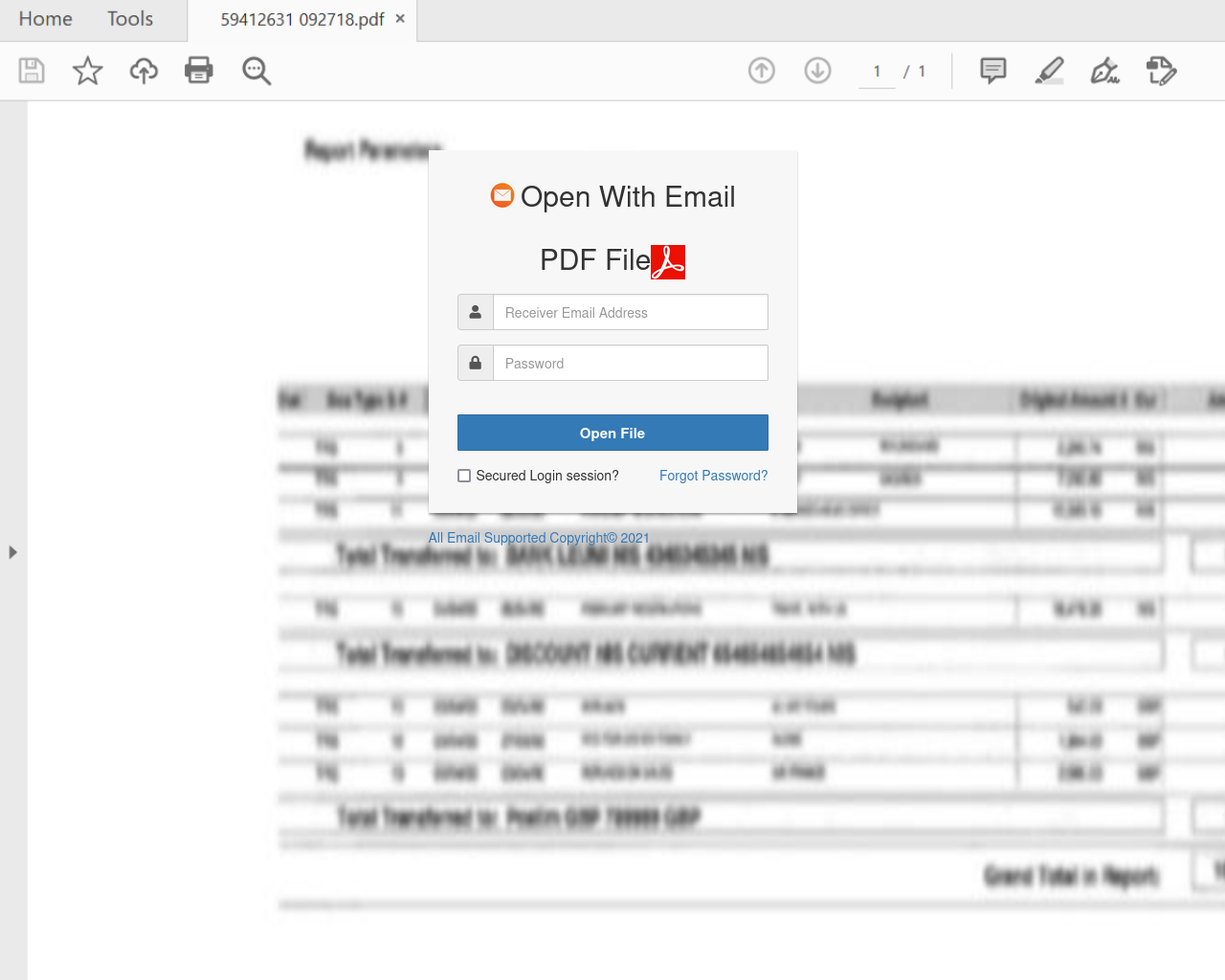Upload the file with the cloud icon
1225x980 pixels.
tap(144, 71)
